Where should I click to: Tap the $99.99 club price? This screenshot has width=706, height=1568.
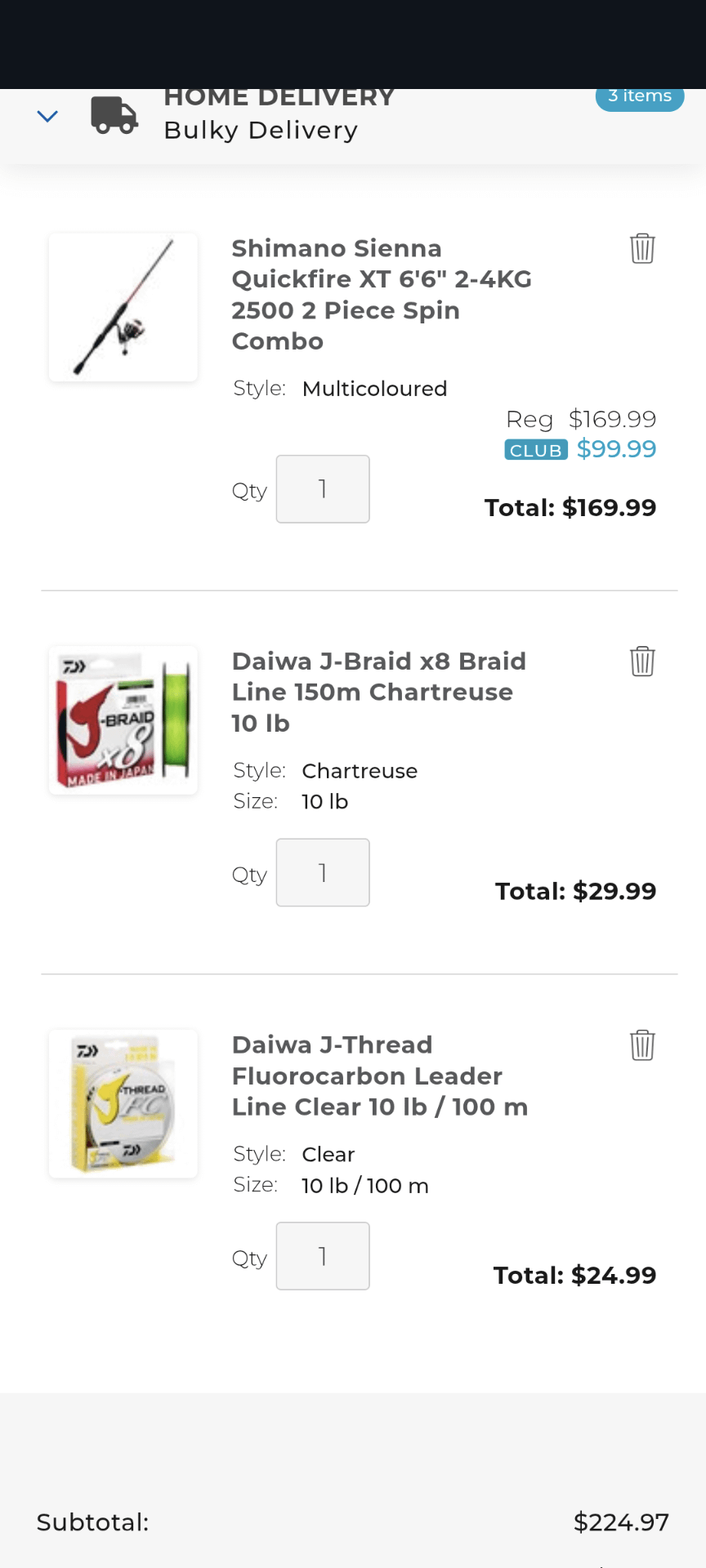(616, 449)
